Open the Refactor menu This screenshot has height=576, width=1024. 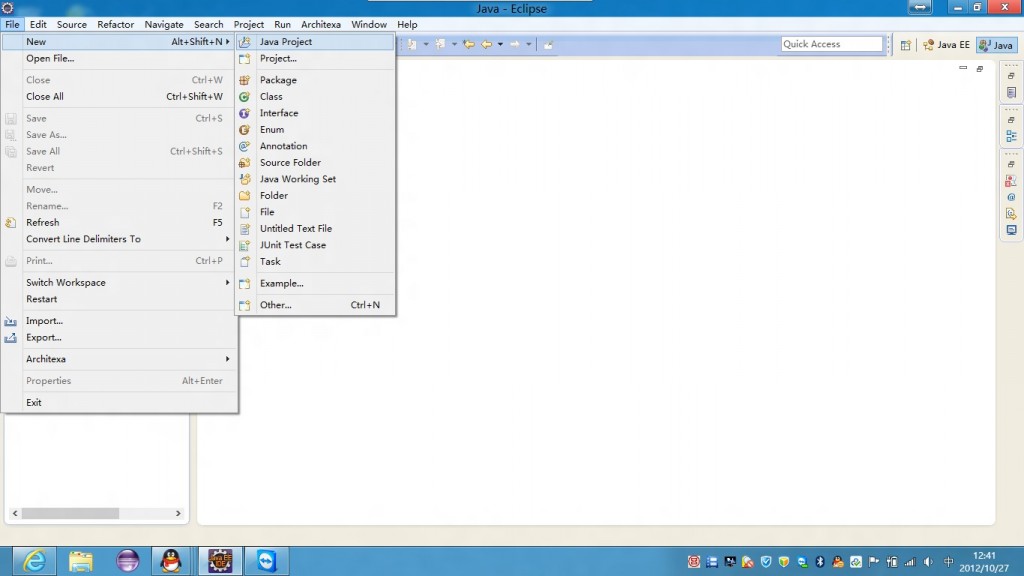point(116,24)
